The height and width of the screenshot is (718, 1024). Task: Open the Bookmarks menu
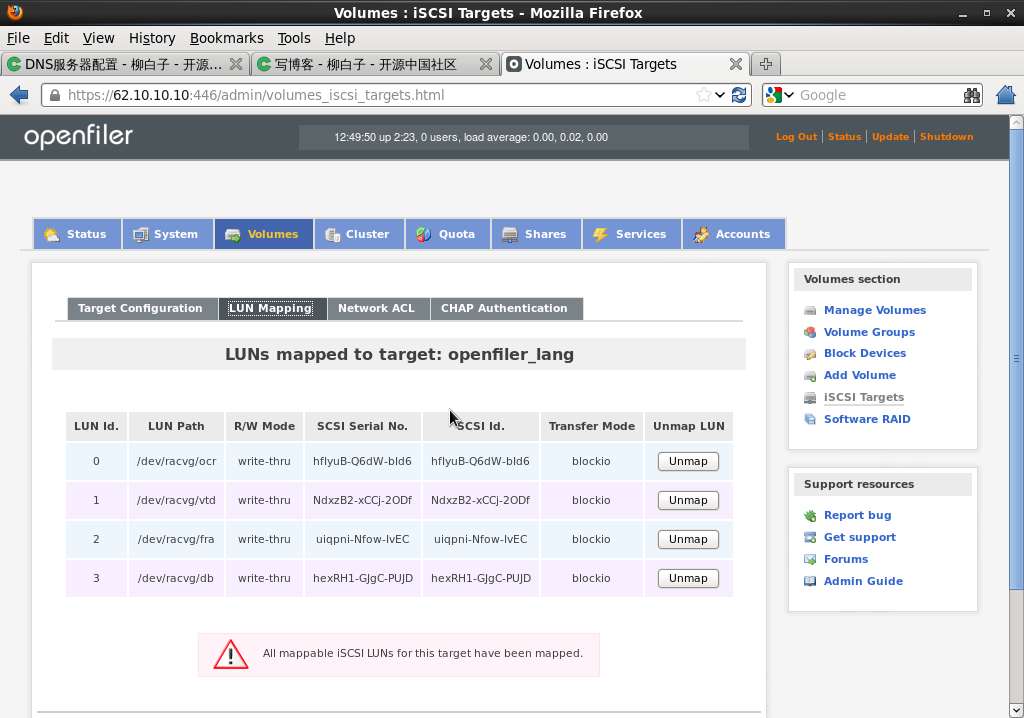coord(226,38)
